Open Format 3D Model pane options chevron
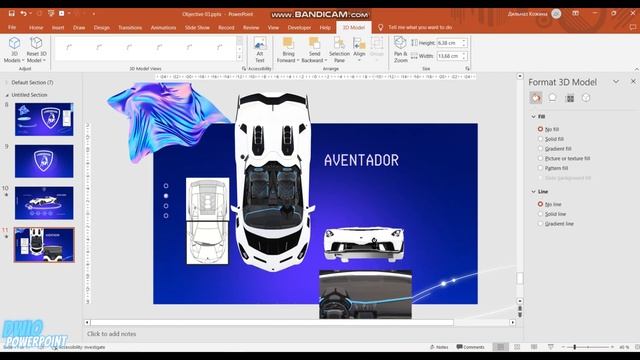Viewport: 640px width, 360px height. pyautogui.click(x=616, y=82)
